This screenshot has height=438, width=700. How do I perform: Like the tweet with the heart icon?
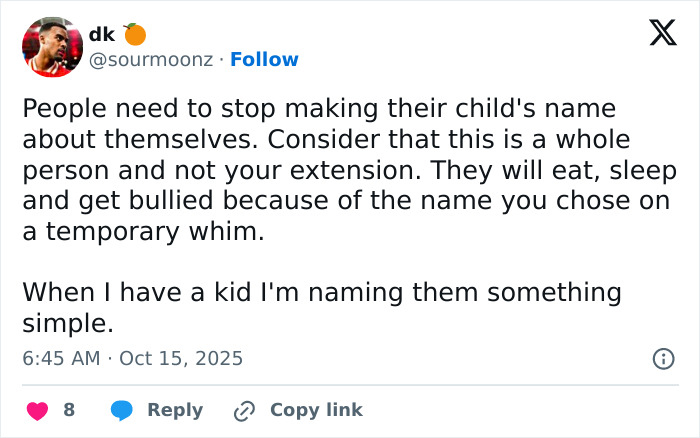tap(37, 410)
